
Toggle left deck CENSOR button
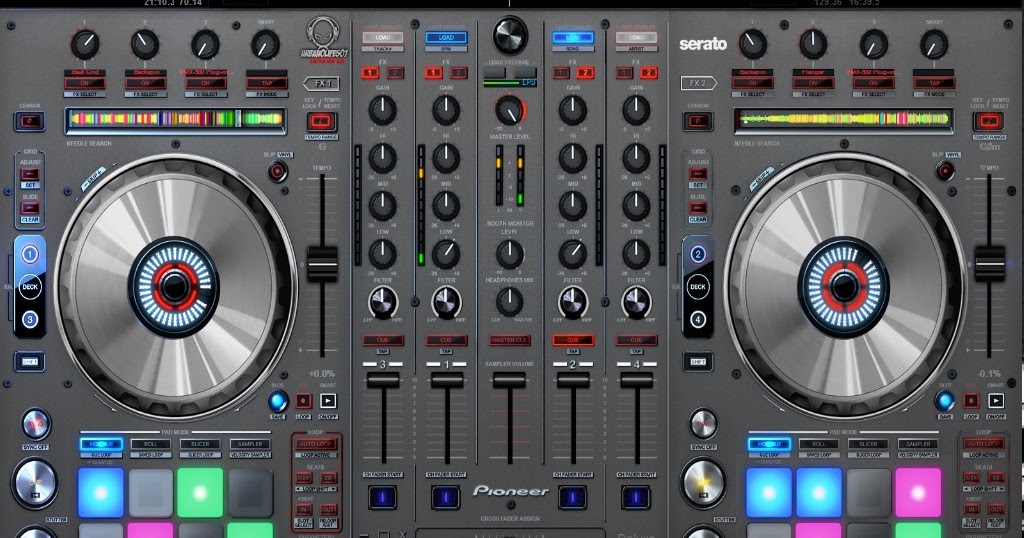click(x=30, y=121)
